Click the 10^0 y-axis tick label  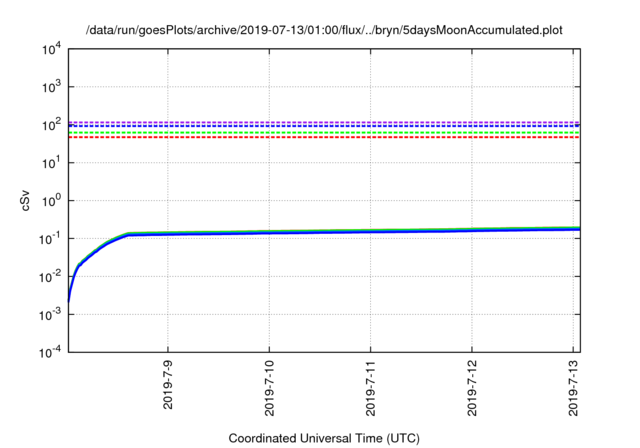coord(51,201)
